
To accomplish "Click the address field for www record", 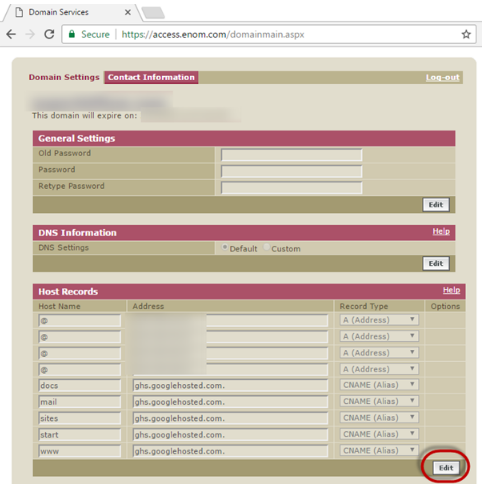I will (230, 451).
